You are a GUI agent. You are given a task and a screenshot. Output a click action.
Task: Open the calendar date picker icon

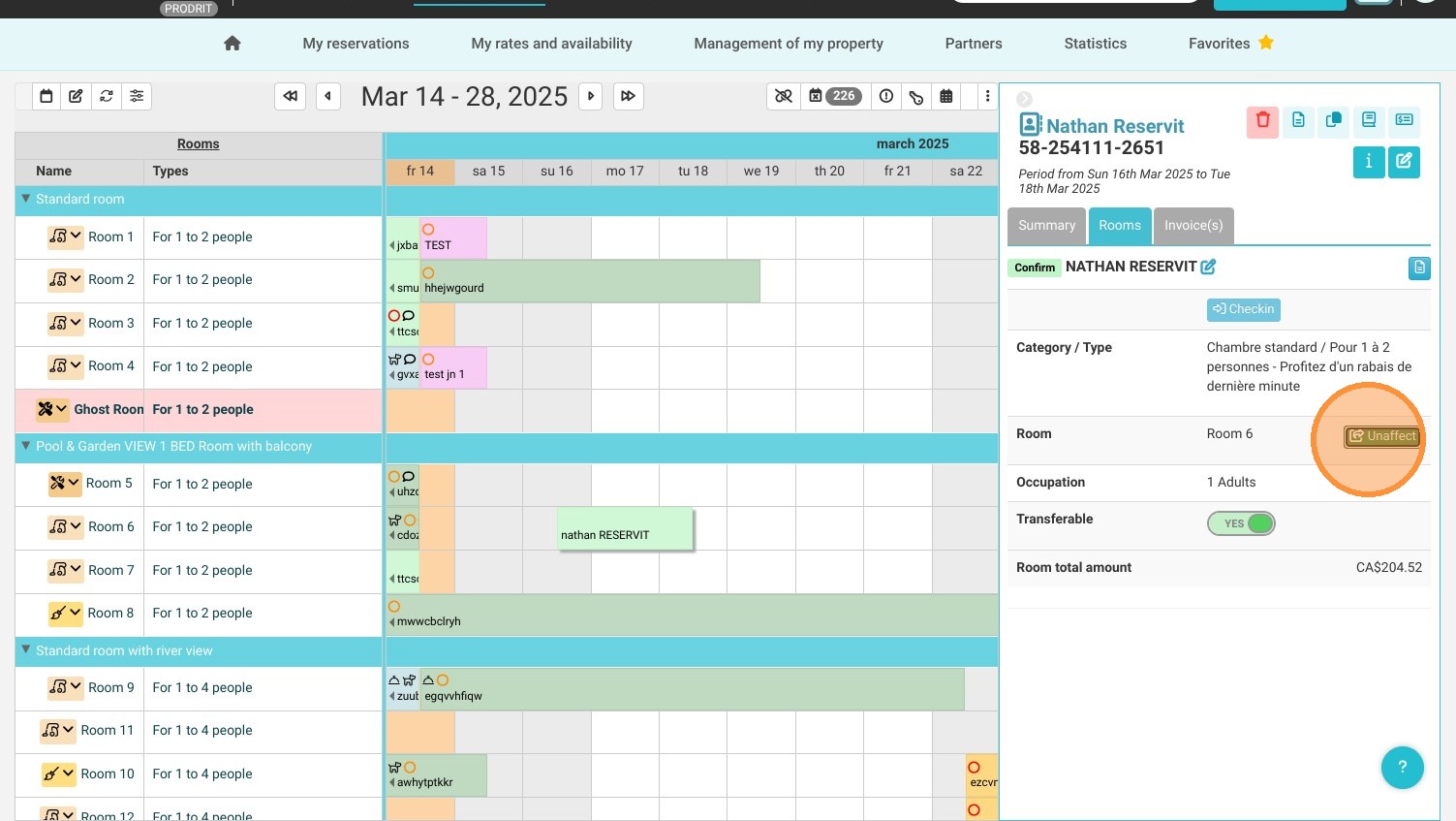(46, 96)
